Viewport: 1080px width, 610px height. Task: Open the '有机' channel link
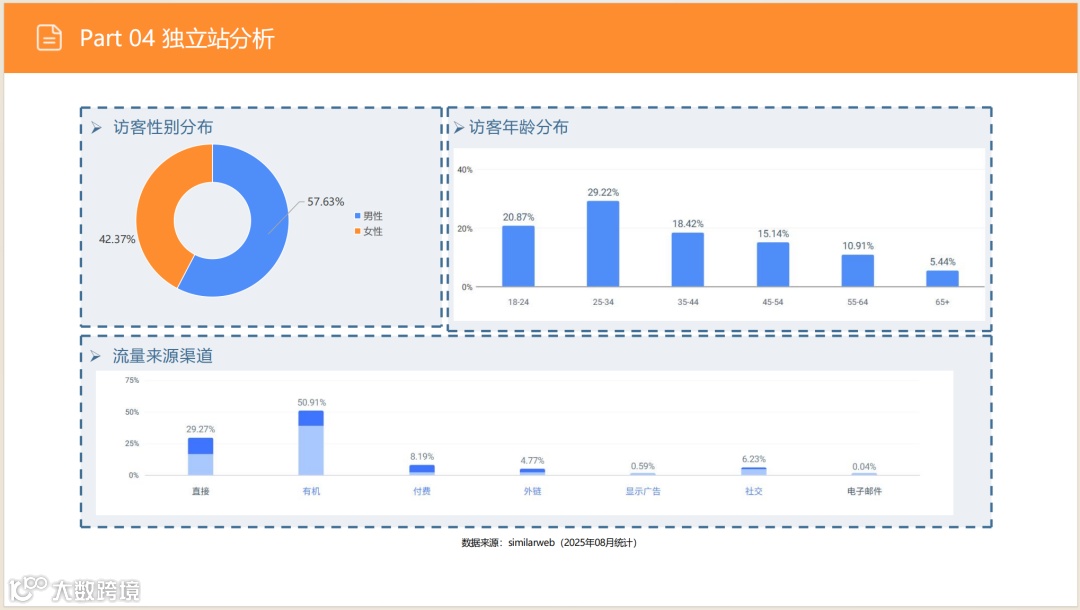[311, 492]
